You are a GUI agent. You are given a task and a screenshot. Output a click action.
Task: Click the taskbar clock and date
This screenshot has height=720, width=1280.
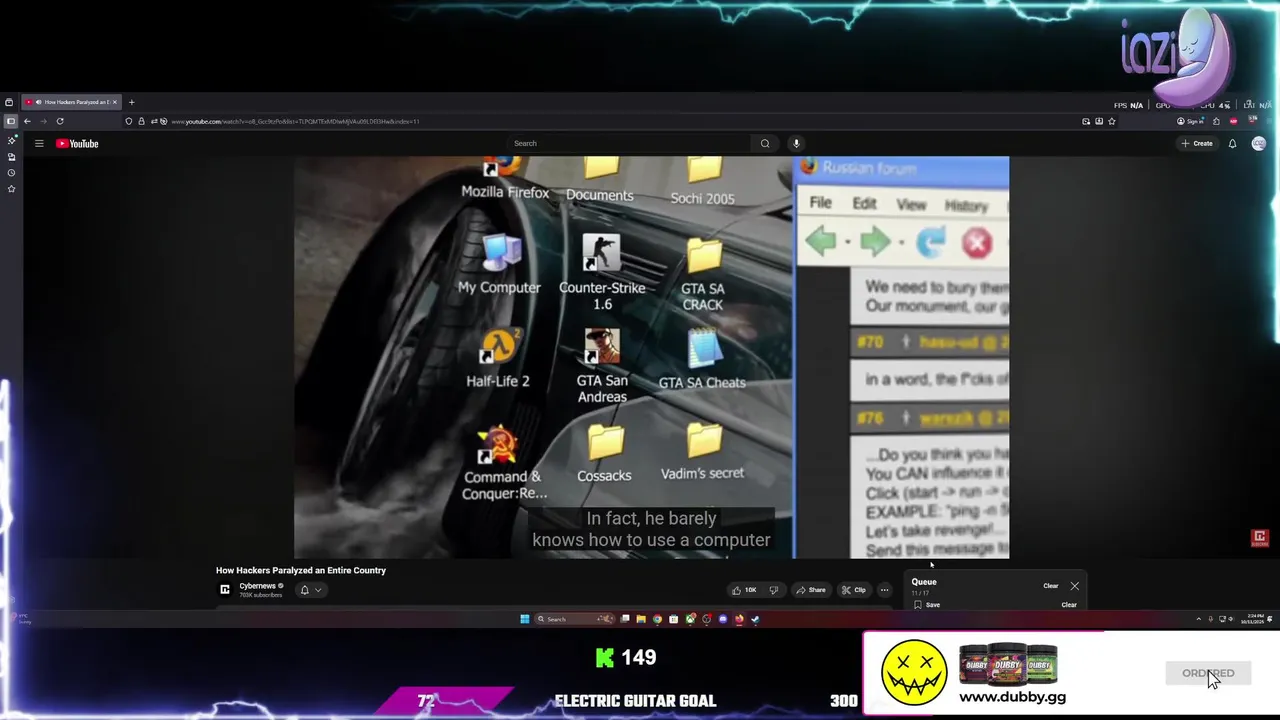click(1253, 619)
